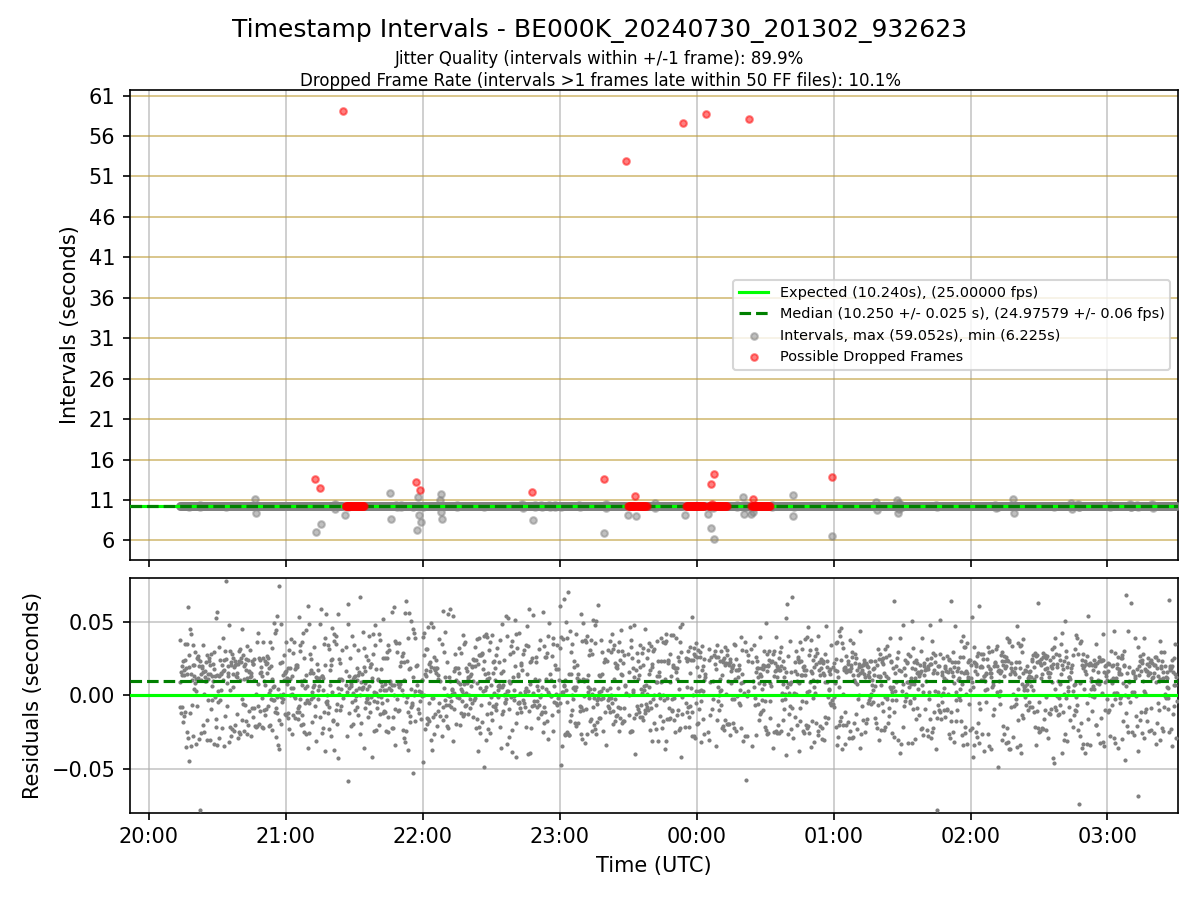Screen dimensions: 1200x900
Task: Click the plot title 'Timestamp Intervals - BE000K_20240730_201302_932623'
Action: (x=599, y=29)
